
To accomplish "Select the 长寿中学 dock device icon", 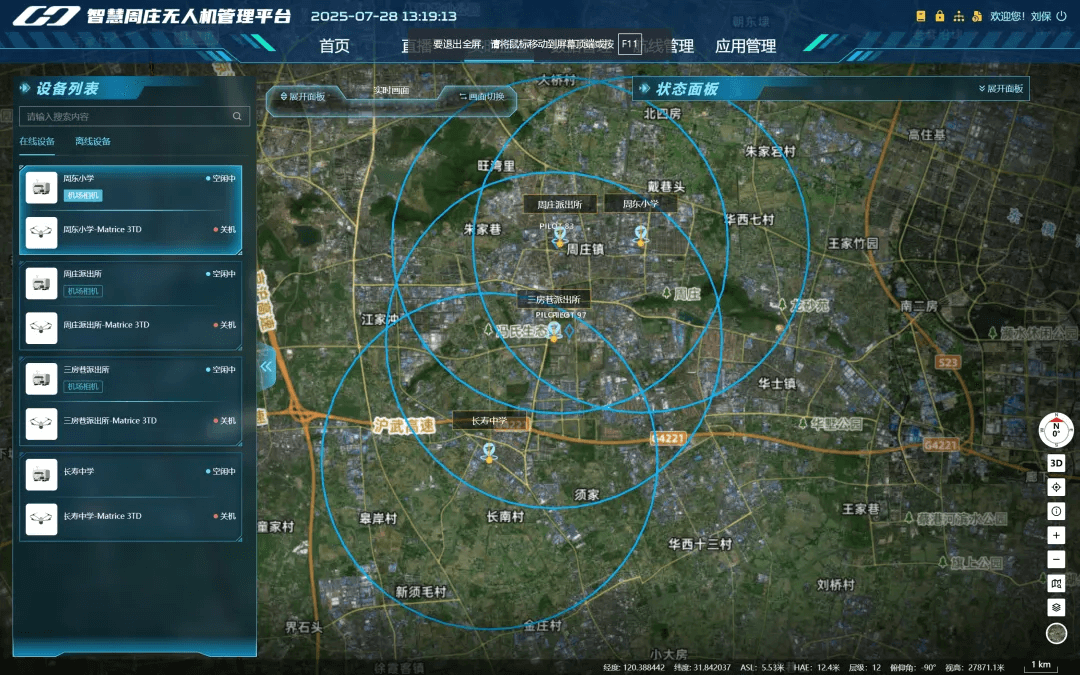I will click(41, 475).
